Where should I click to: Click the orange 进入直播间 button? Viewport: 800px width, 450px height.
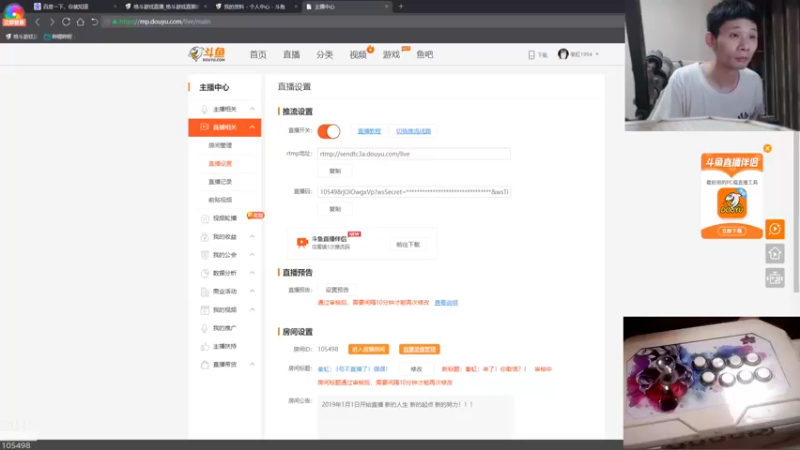tap(368, 349)
